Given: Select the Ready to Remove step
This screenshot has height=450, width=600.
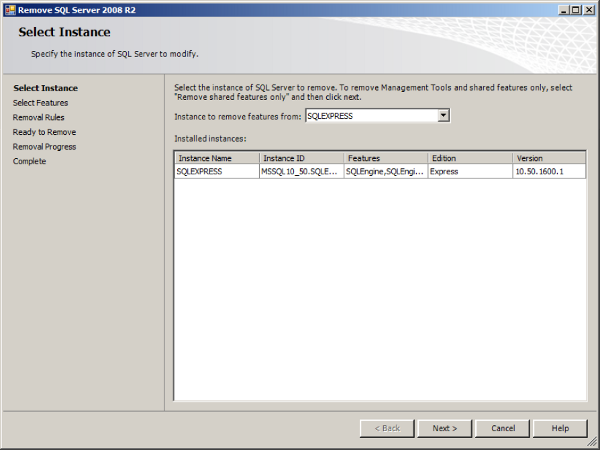Looking at the screenshot, I should [x=44, y=132].
